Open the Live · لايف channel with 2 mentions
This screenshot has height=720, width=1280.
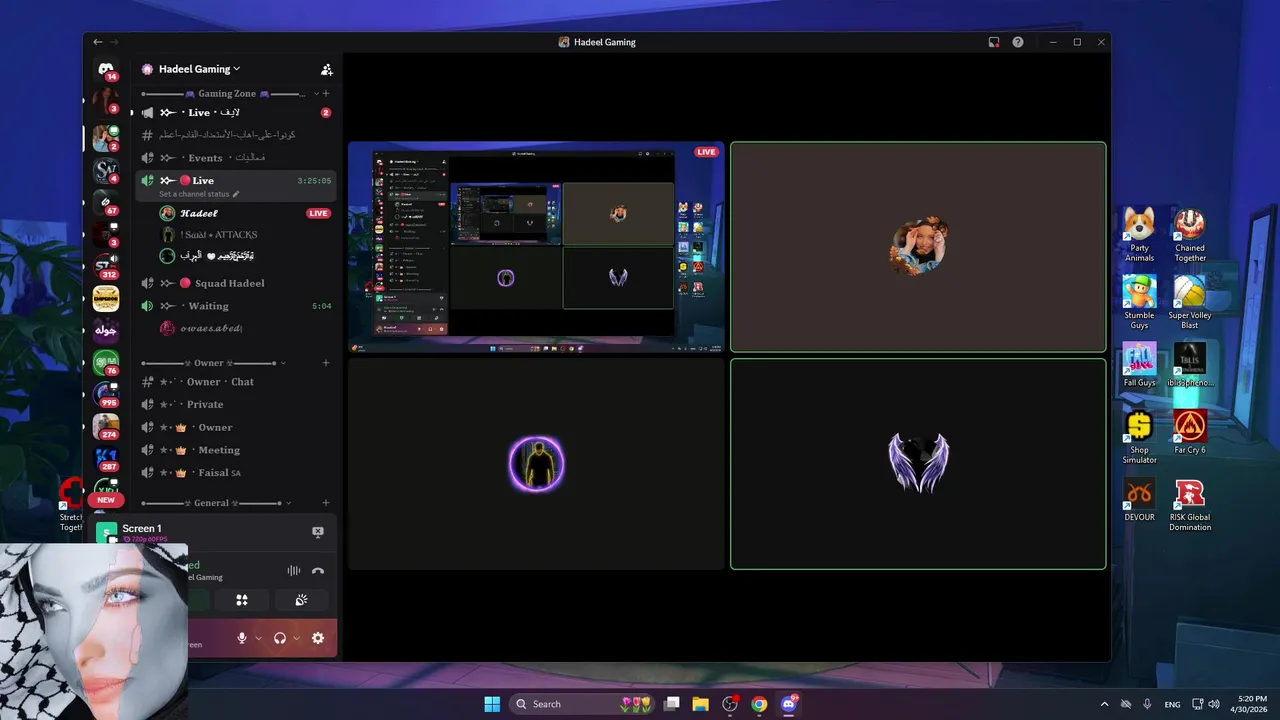coord(235,113)
